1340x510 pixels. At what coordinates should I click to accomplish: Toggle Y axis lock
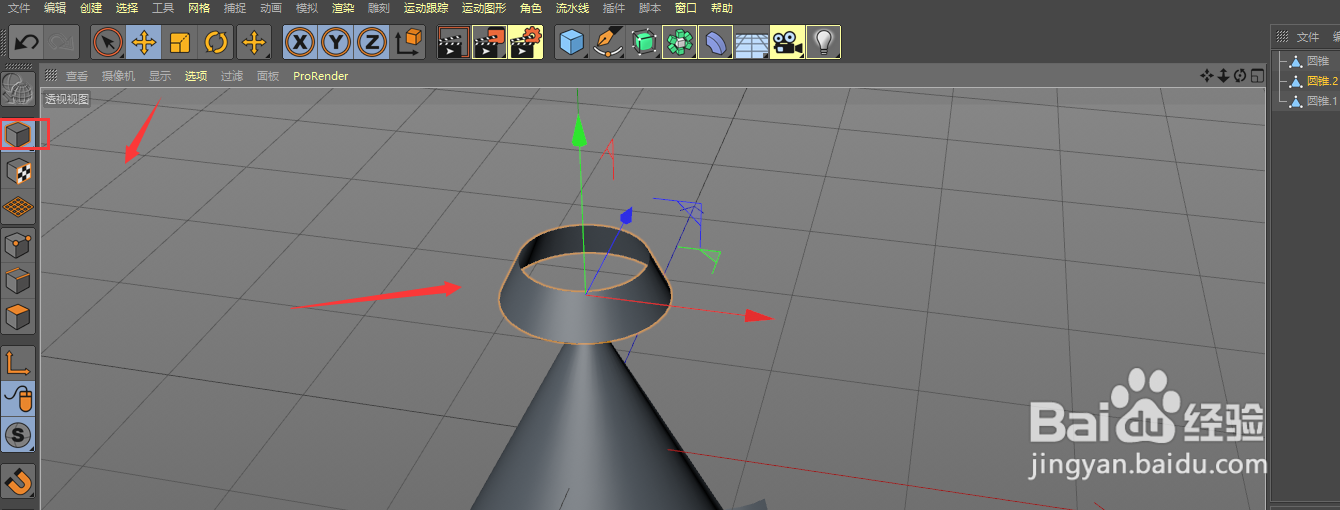[336, 42]
